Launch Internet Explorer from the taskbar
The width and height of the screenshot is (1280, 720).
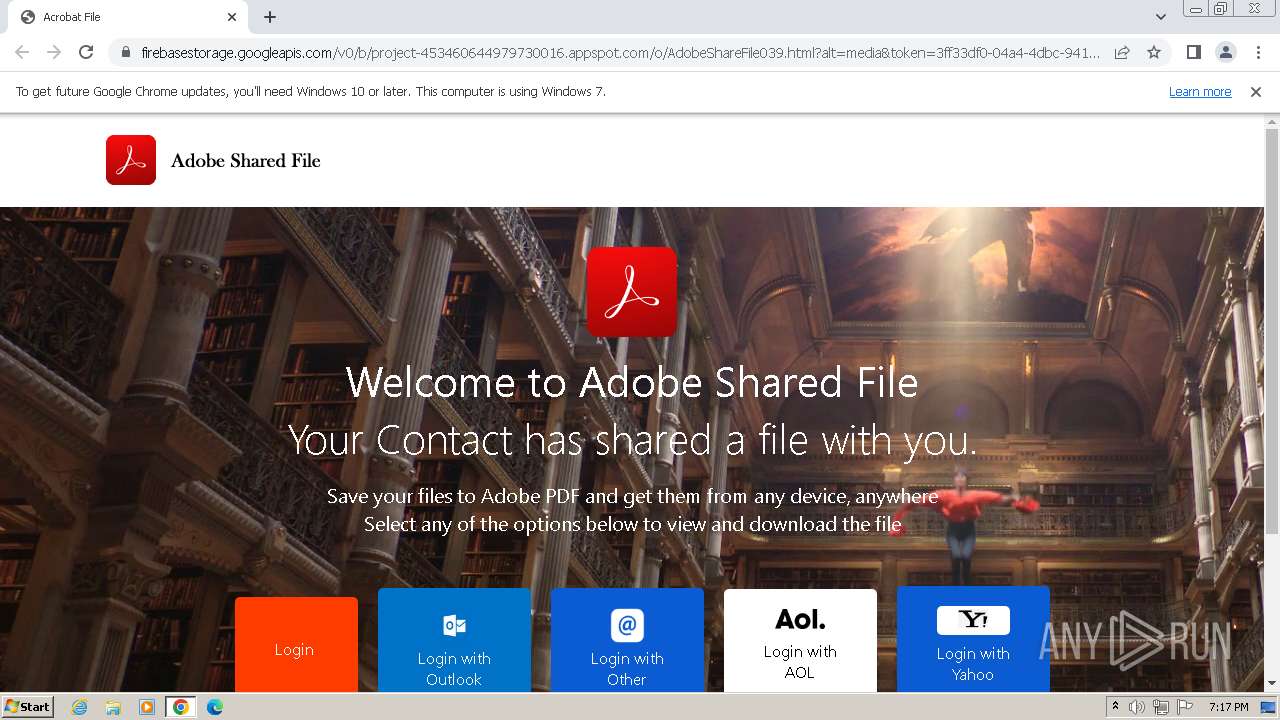[79, 707]
